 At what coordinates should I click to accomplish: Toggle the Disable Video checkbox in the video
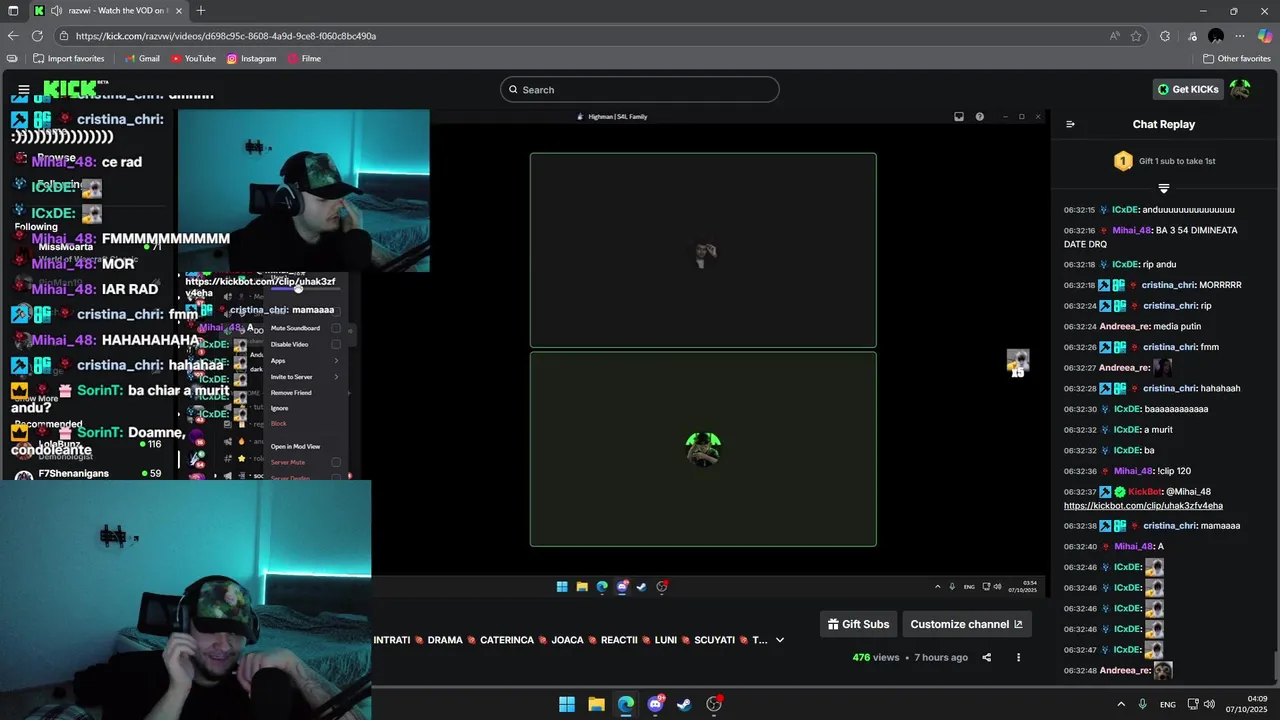(336, 344)
